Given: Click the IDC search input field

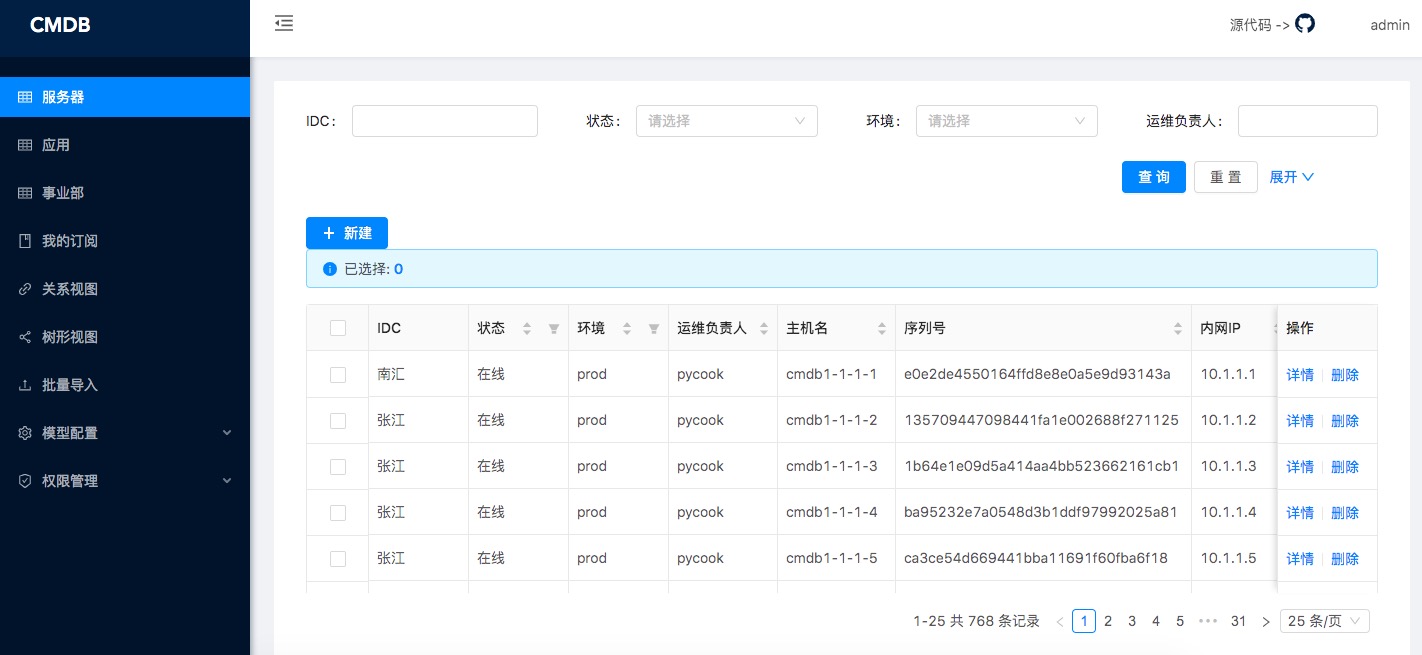Looking at the screenshot, I should pos(444,121).
